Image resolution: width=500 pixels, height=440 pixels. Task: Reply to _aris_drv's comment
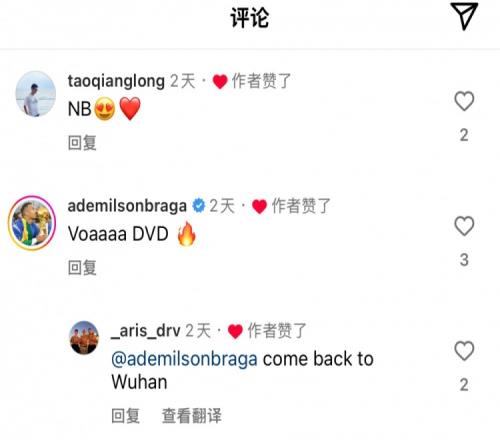point(125,416)
